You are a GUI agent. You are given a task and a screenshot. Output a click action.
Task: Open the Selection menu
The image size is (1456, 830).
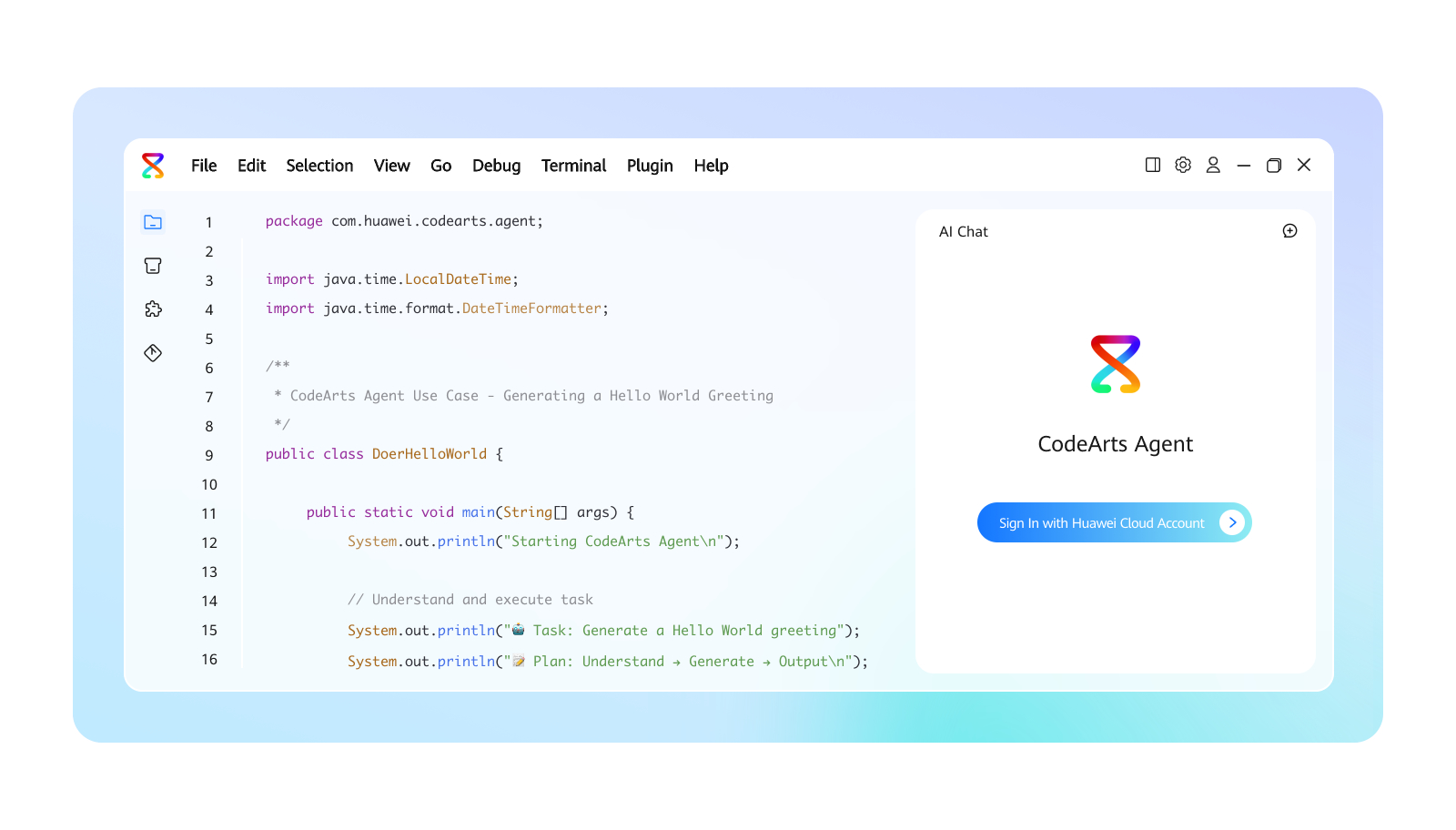(319, 166)
